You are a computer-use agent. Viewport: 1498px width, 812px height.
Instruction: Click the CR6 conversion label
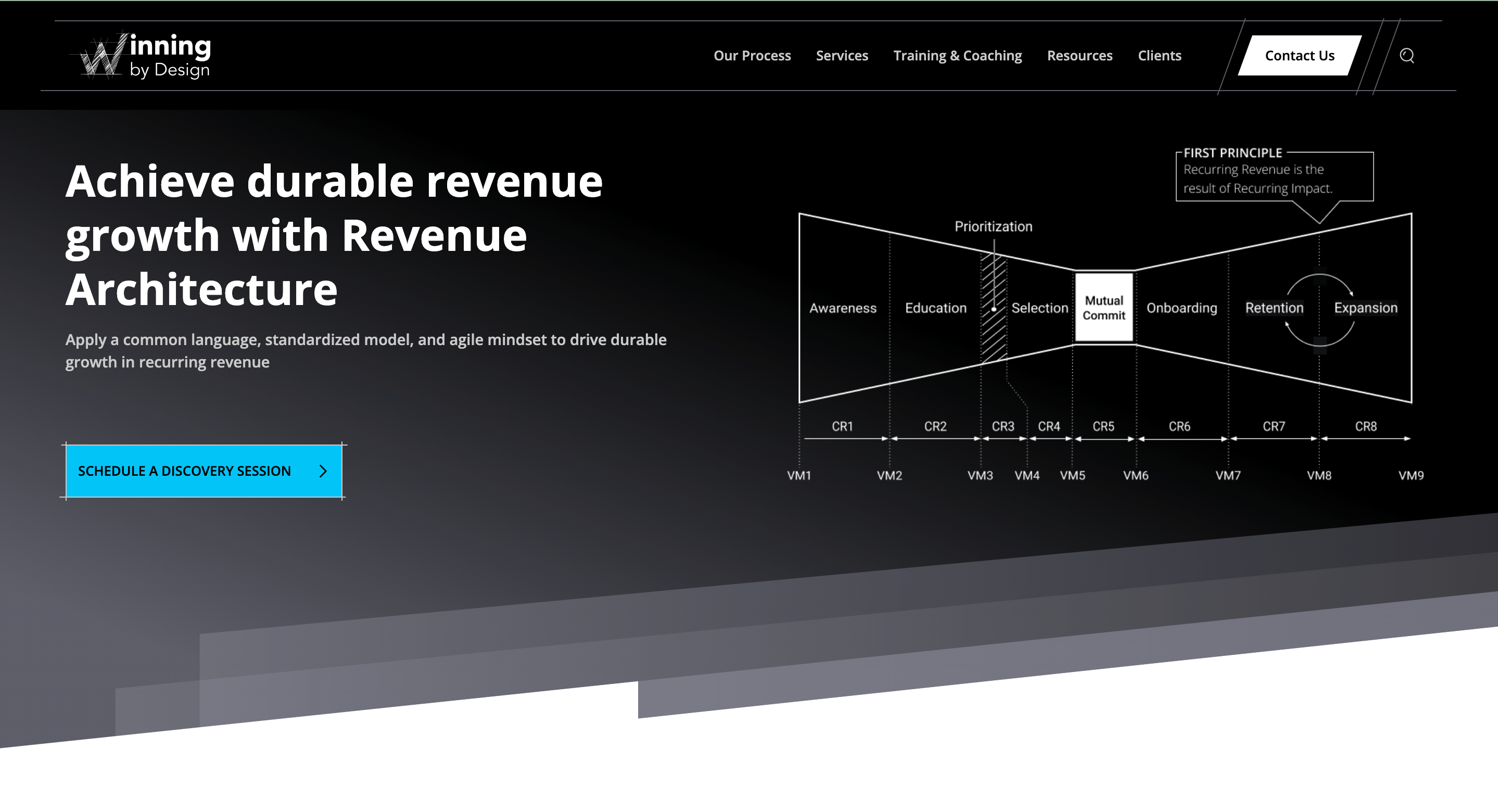[1179, 426]
